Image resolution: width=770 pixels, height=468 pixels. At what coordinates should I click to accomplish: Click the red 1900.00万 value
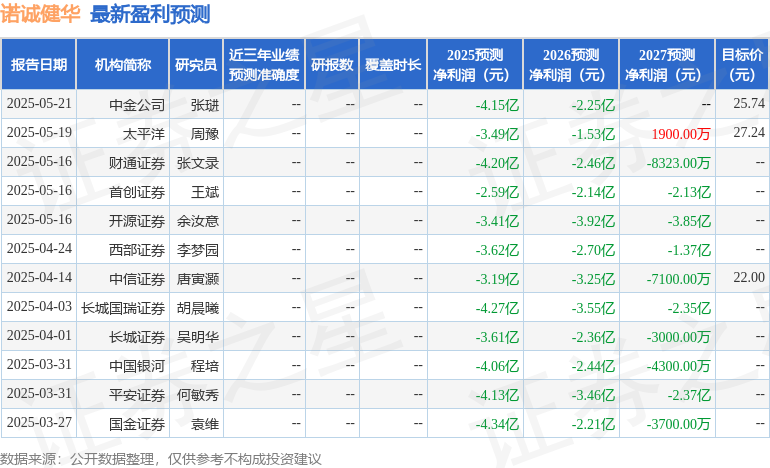[x=681, y=134]
